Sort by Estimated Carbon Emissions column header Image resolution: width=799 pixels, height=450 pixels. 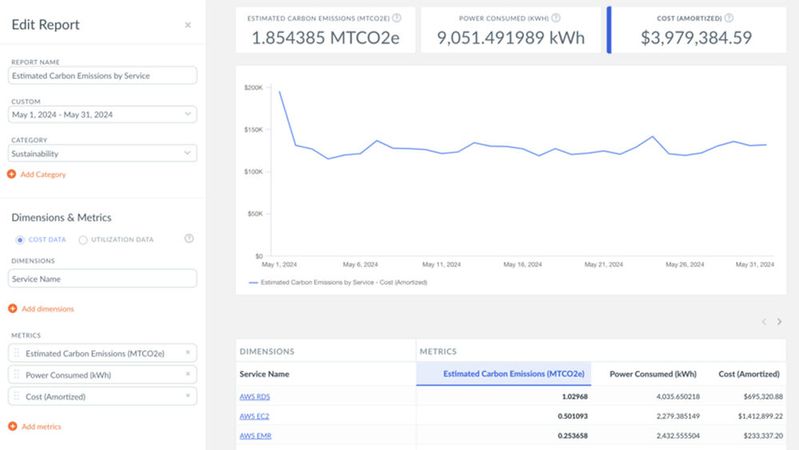tap(503, 374)
